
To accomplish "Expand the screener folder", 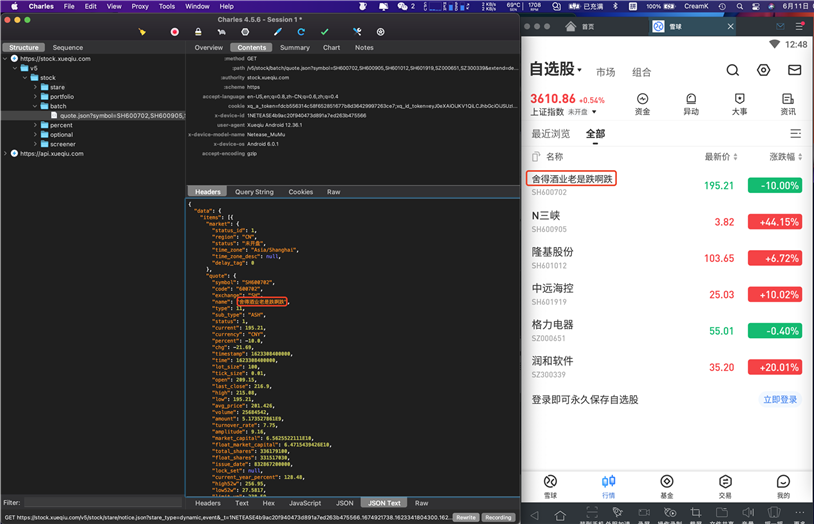I will [x=35, y=144].
